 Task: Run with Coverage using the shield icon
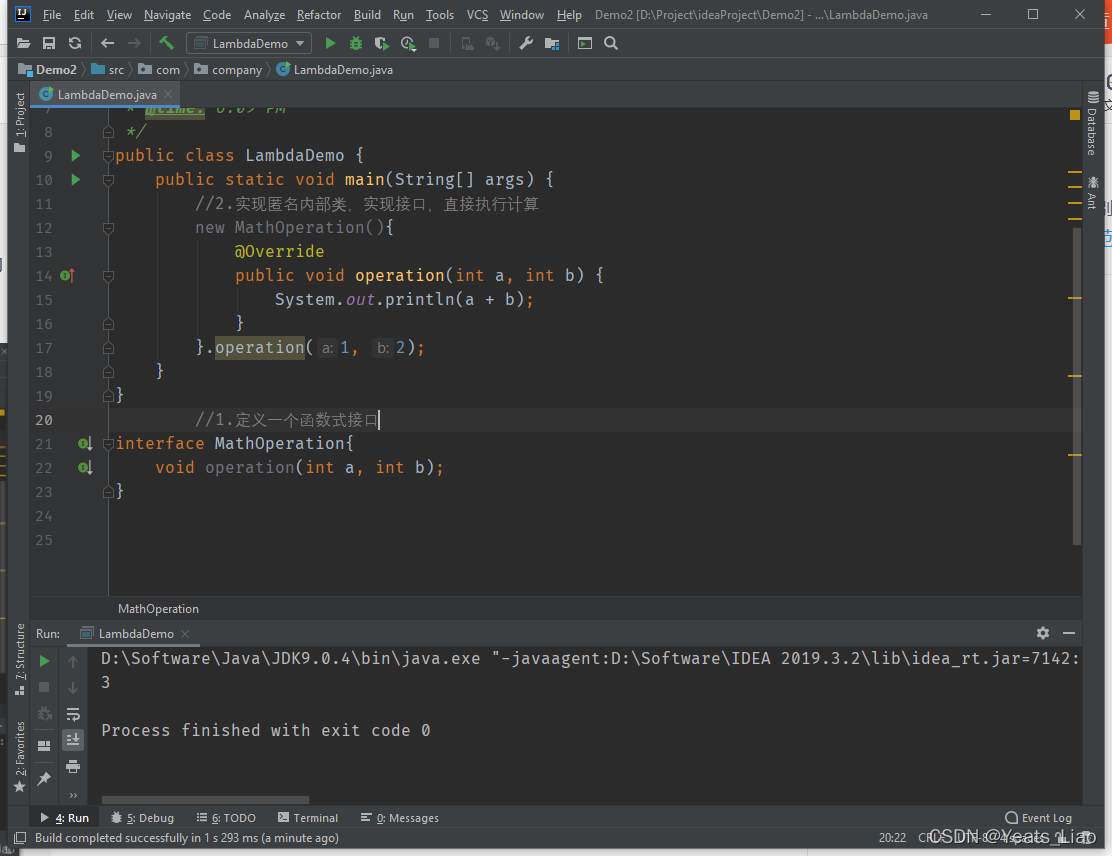click(382, 43)
